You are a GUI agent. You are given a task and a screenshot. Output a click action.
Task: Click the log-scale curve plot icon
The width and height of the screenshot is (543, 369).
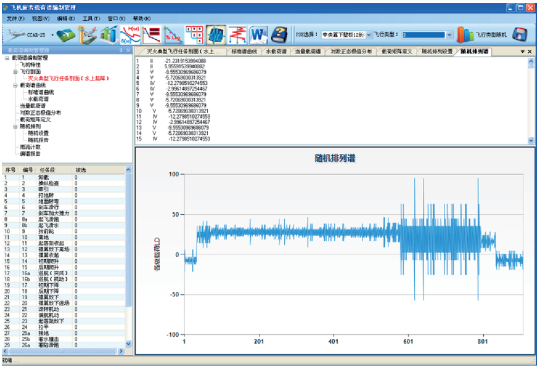coord(173,35)
